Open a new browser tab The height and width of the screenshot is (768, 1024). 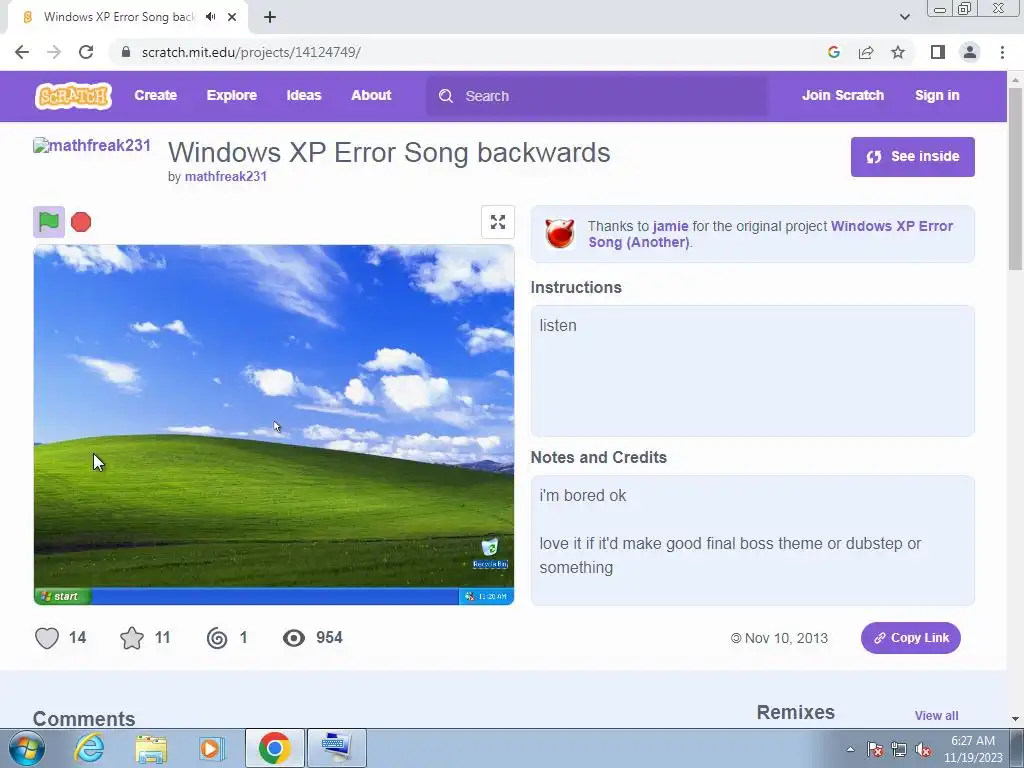tap(270, 17)
